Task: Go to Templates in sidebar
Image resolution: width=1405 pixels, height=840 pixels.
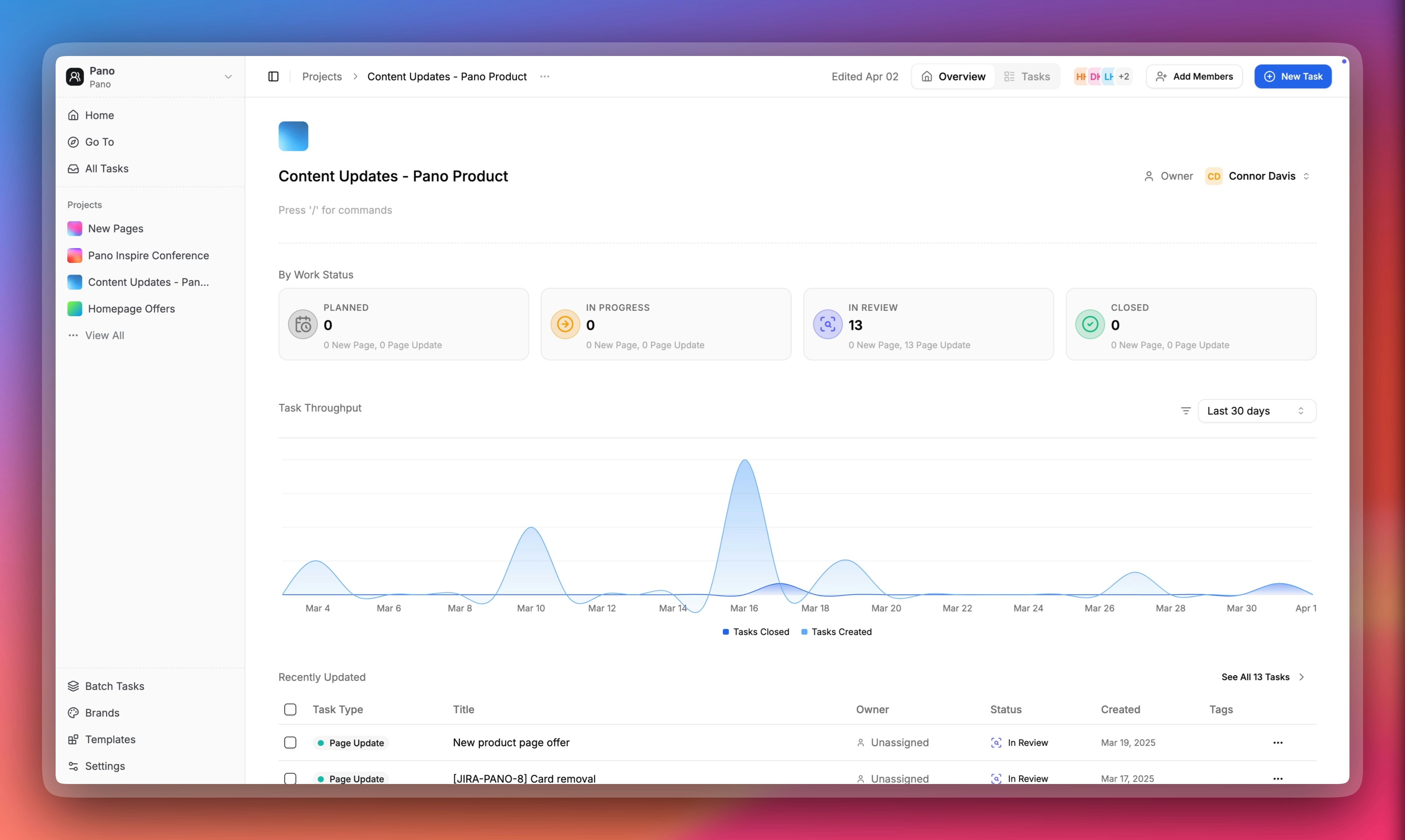Action: [110, 739]
